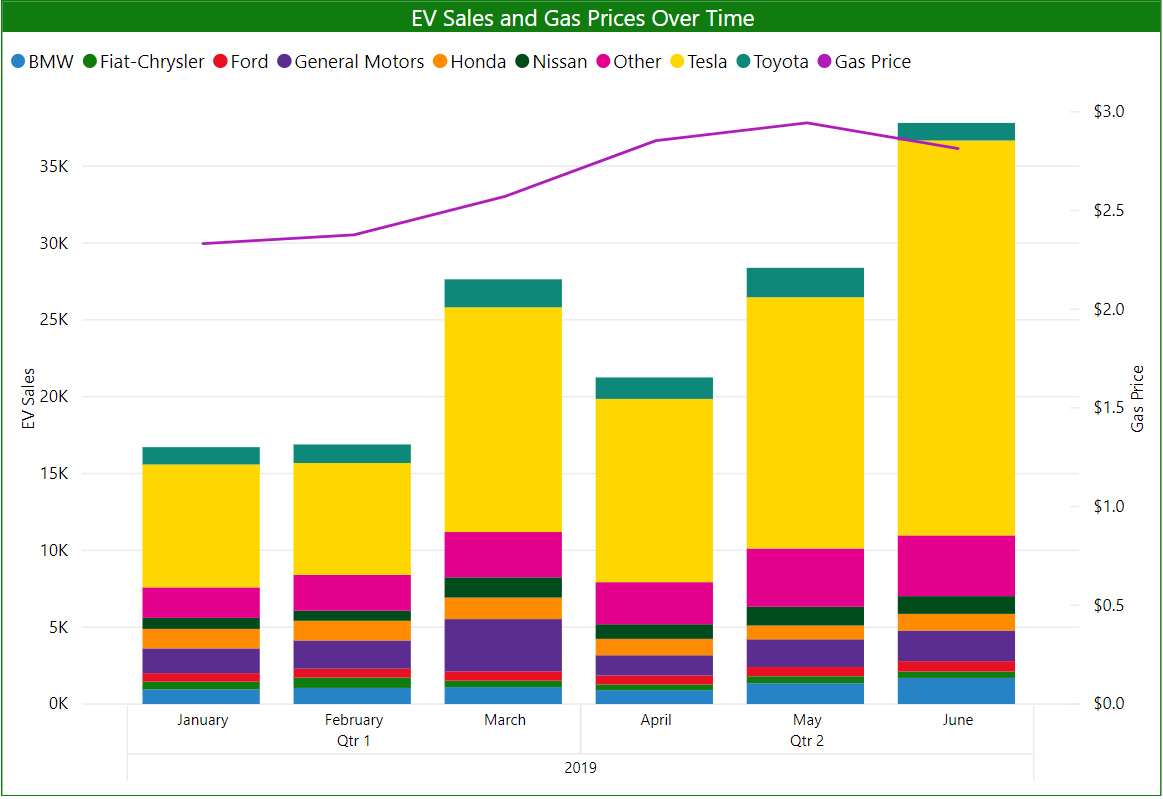Image resolution: width=1163 pixels, height=799 pixels.
Task: Select the Nissan legend entry
Action: (559, 62)
